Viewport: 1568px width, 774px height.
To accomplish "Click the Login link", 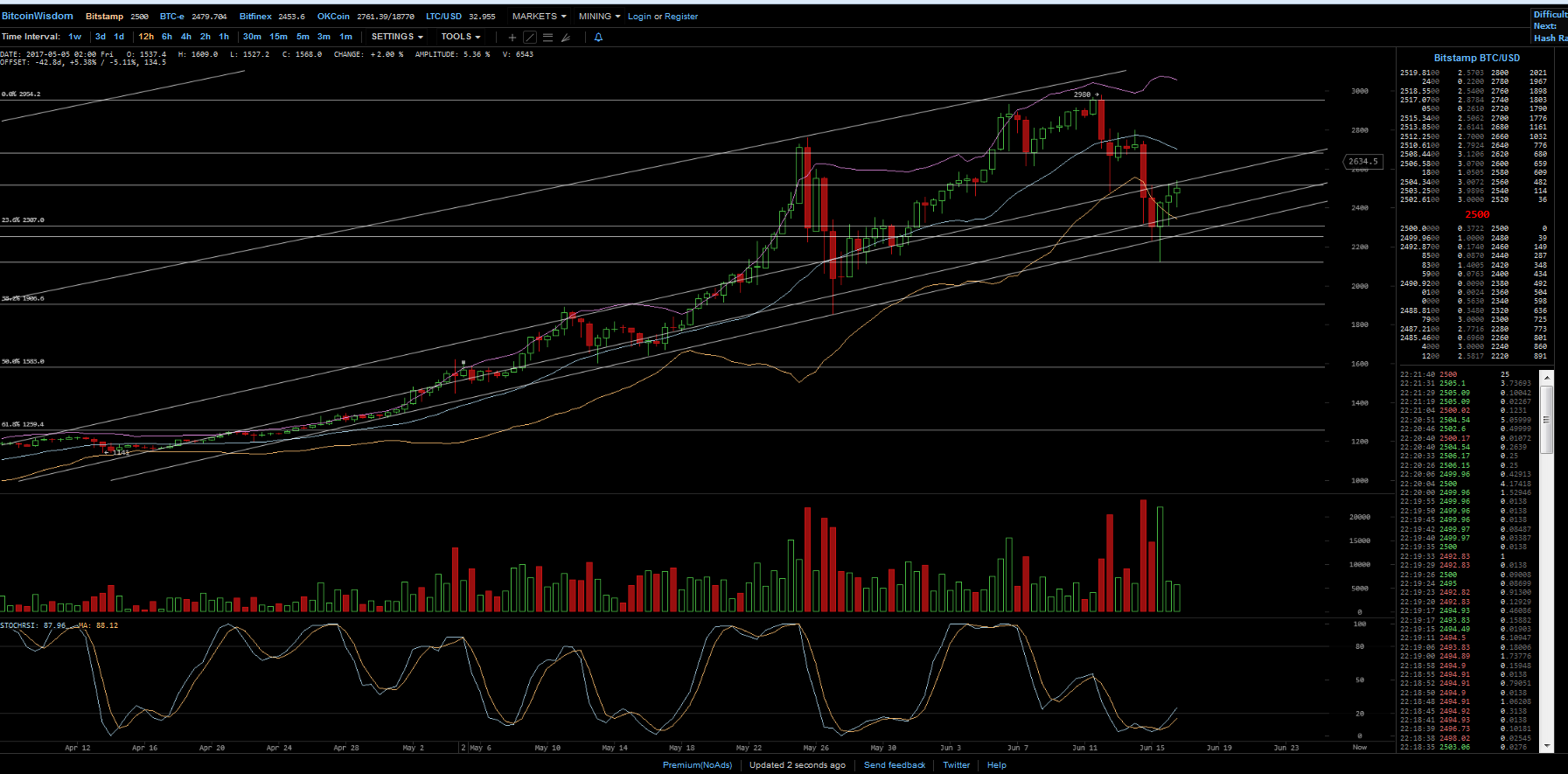I will tap(639, 17).
